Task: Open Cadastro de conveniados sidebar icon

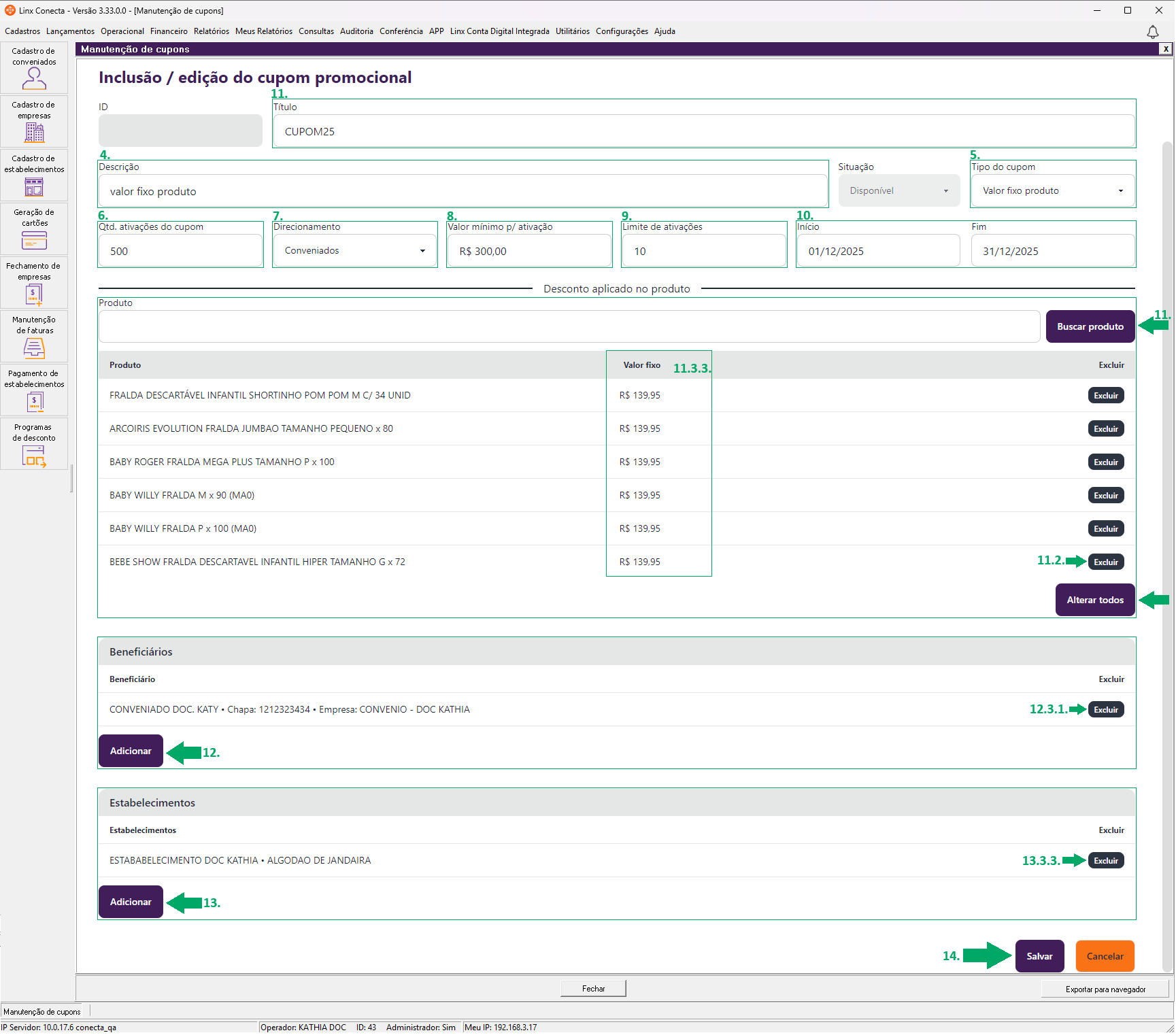Action: pyautogui.click(x=34, y=68)
